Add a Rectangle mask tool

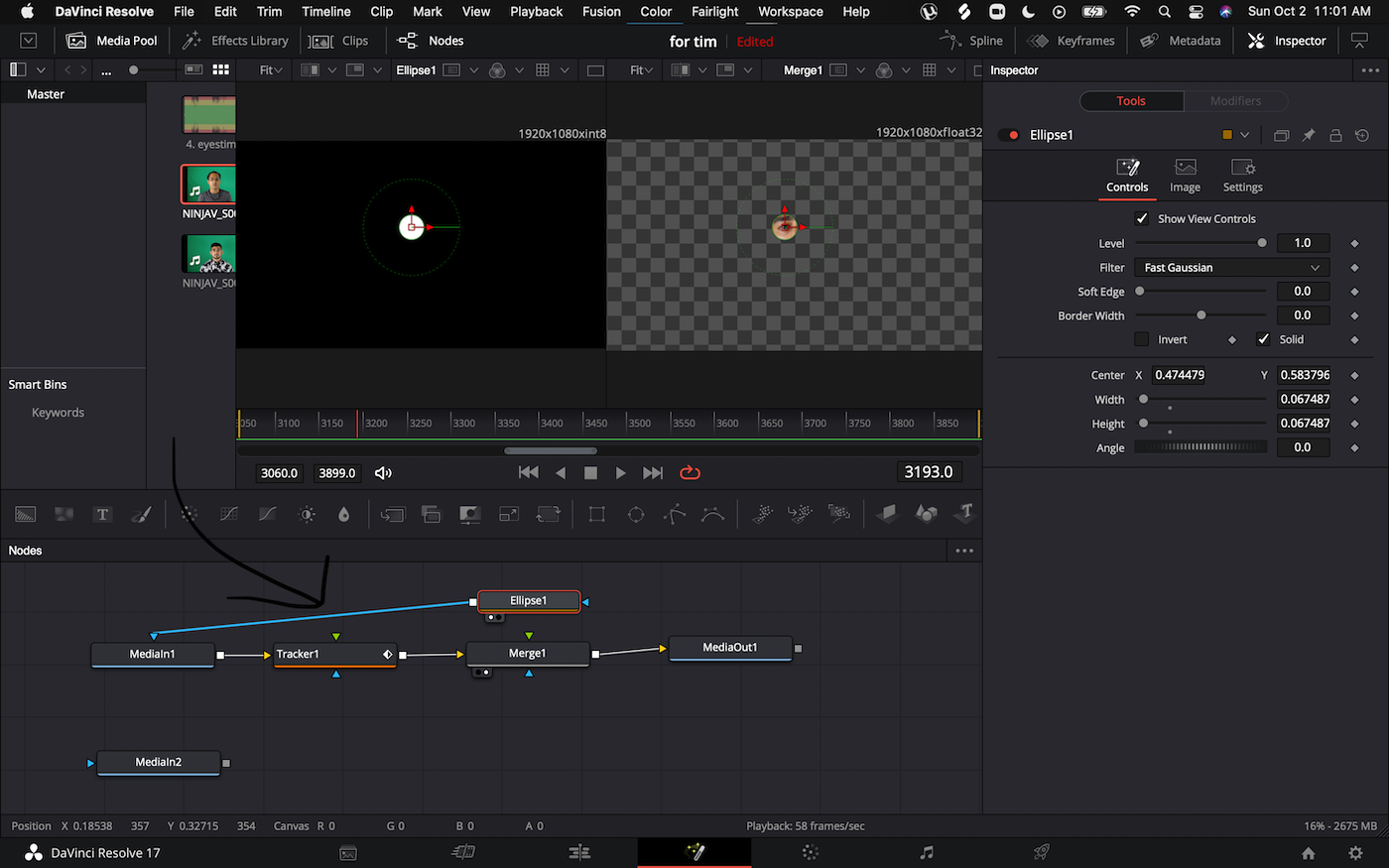(x=597, y=514)
